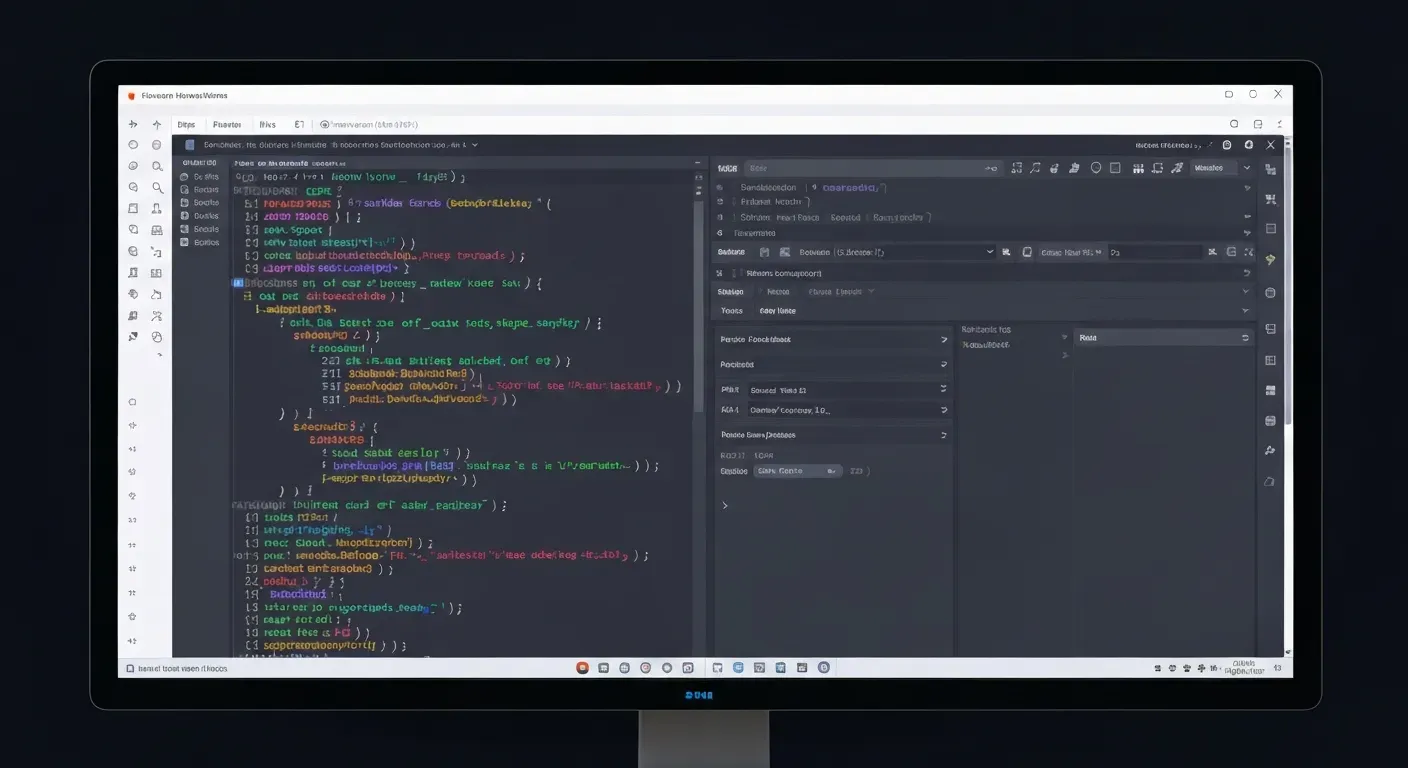Viewport: 1408px width, 768px height.
Task: Click the upper magnifier icon in left toolbar
Action: click(157, 166)
